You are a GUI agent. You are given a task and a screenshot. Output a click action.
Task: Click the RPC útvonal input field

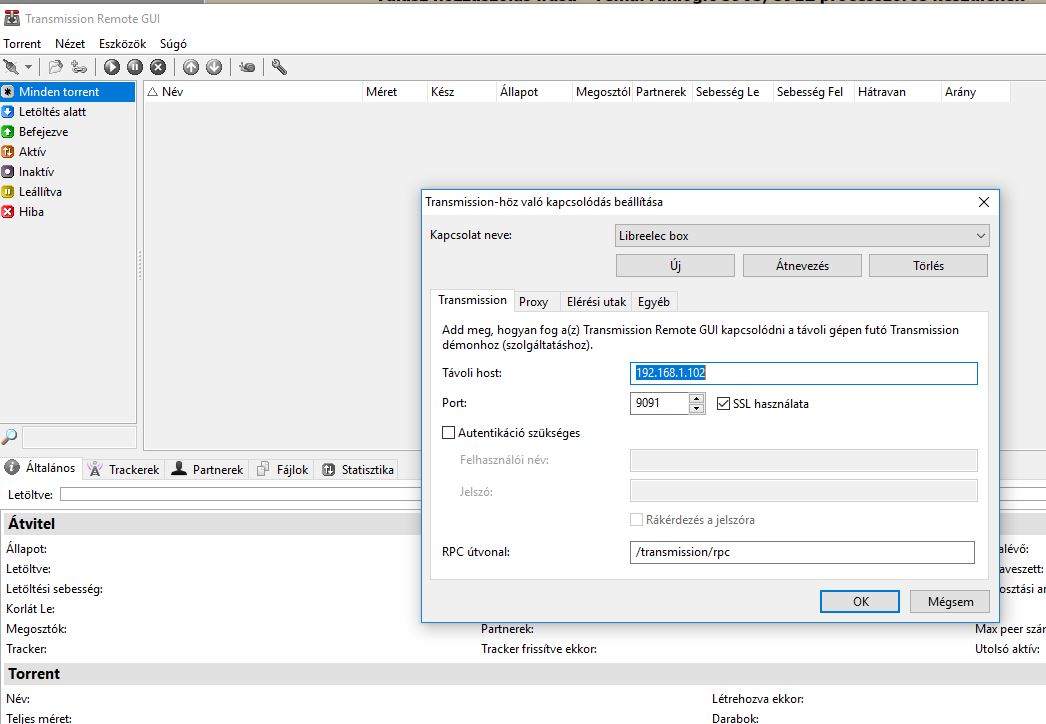[802, 552]
